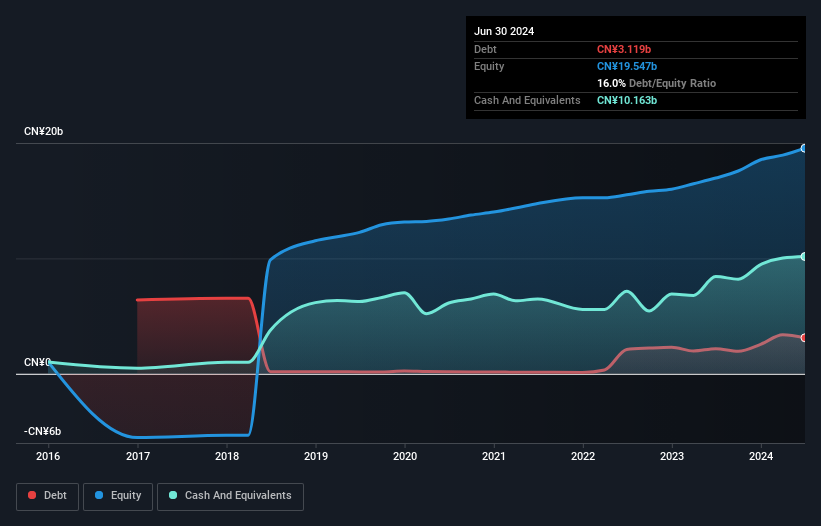Click the 2023 axis label
This screenshot has height=526, width=821.
click(672, 456)
